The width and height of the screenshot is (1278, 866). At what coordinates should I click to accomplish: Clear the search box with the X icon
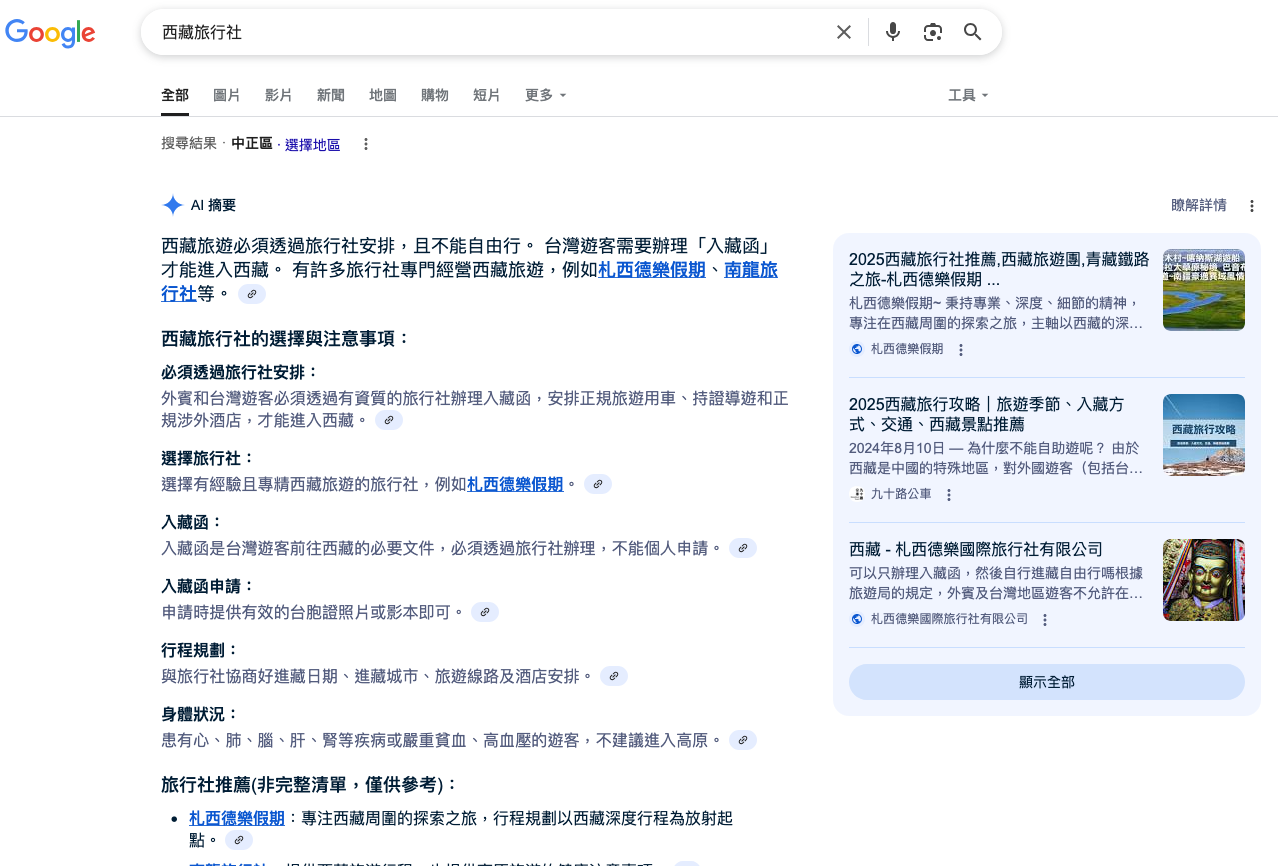(844, 32)
